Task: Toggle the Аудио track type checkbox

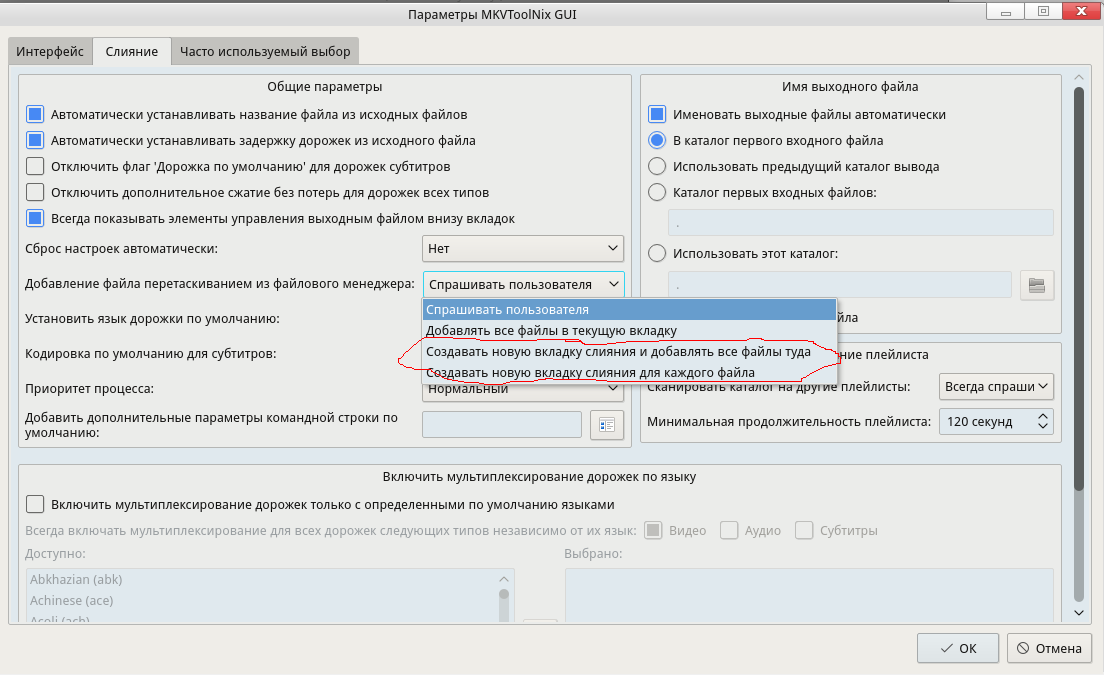Action: coord(729,530)
